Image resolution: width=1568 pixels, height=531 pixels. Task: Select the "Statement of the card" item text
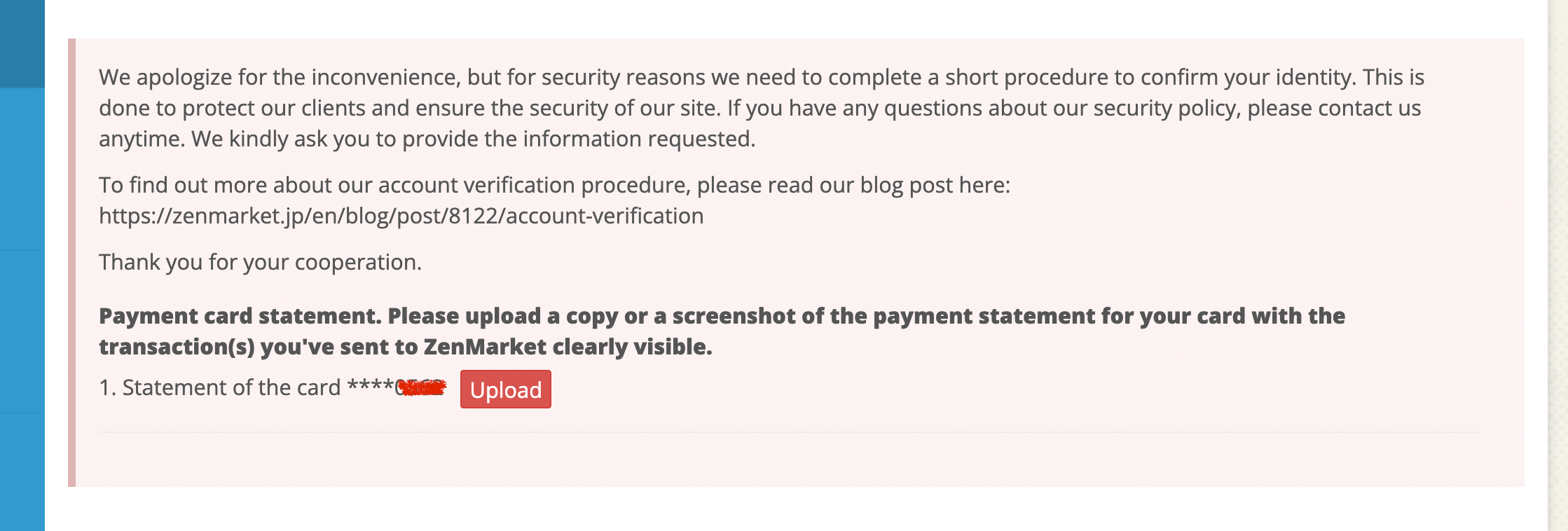(x=231, y=387)
